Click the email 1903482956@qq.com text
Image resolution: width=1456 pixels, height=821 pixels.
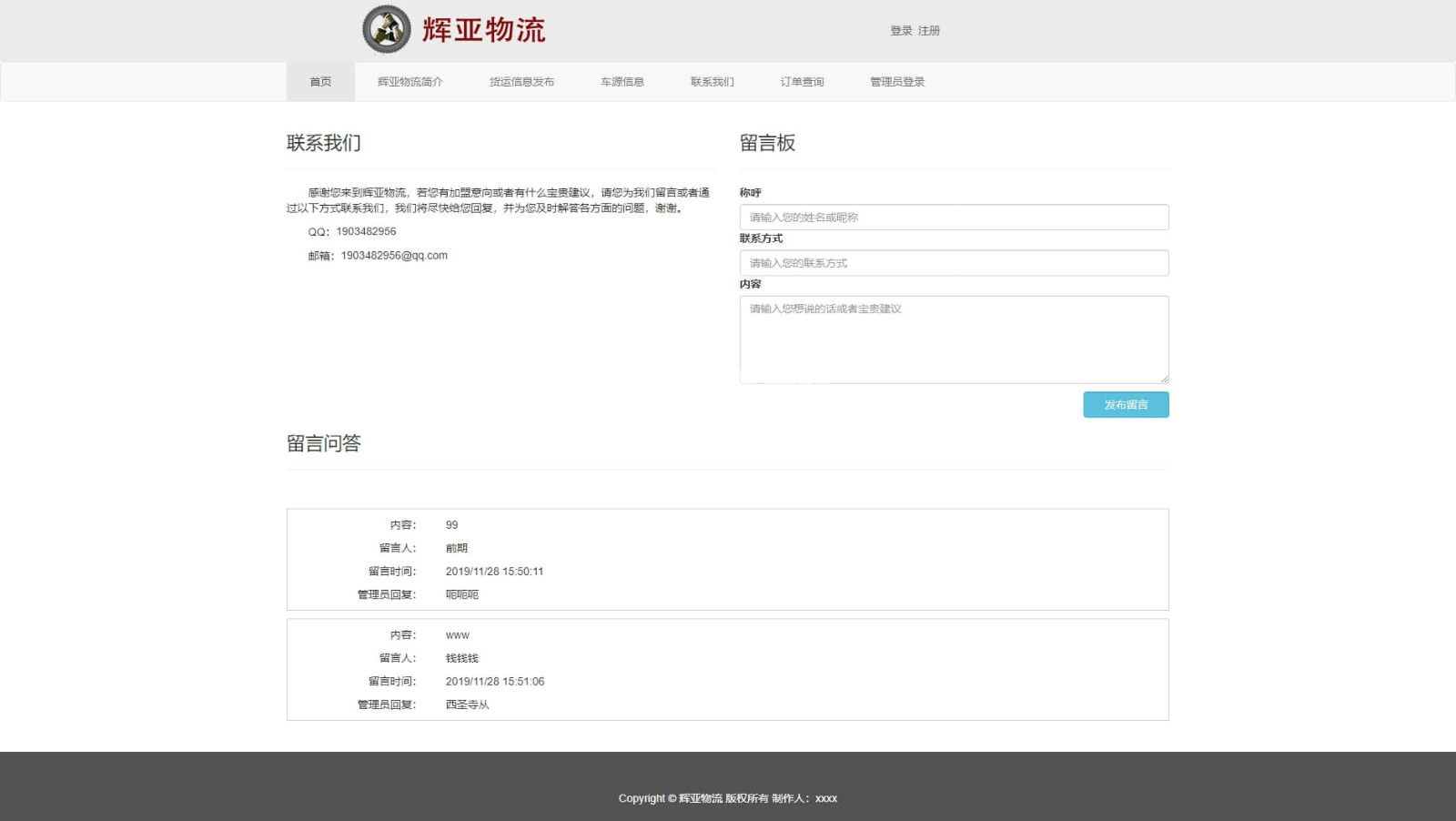[x=394, y=256]
